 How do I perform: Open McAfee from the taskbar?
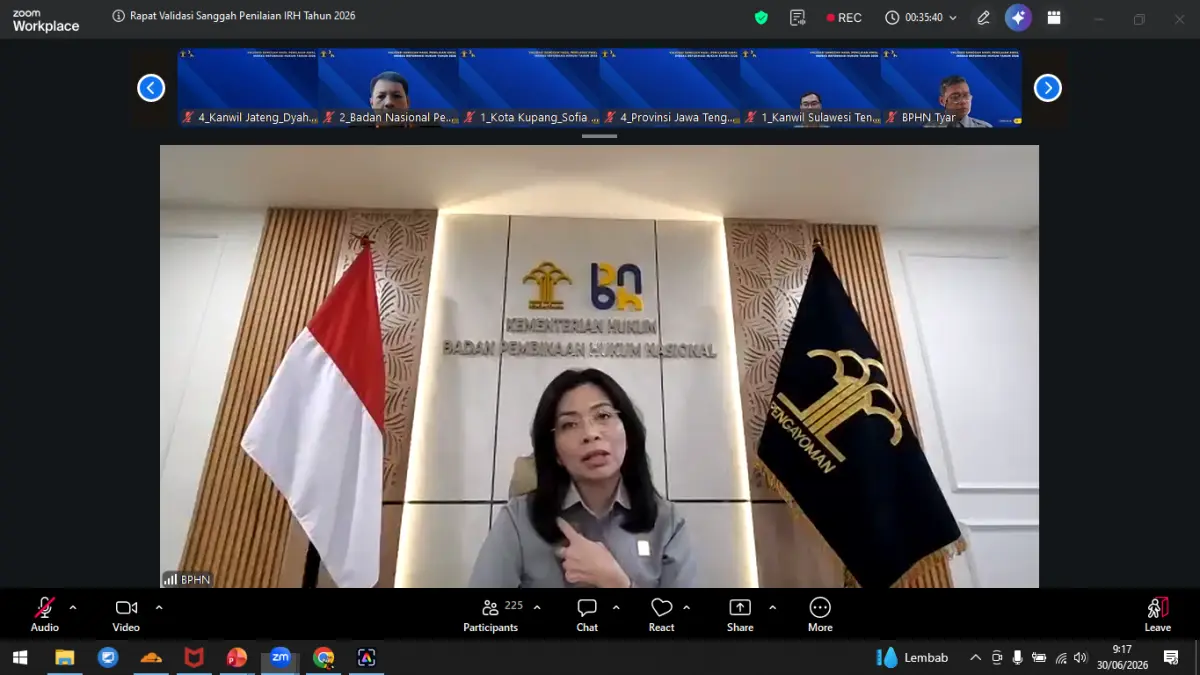coord(194,657)
